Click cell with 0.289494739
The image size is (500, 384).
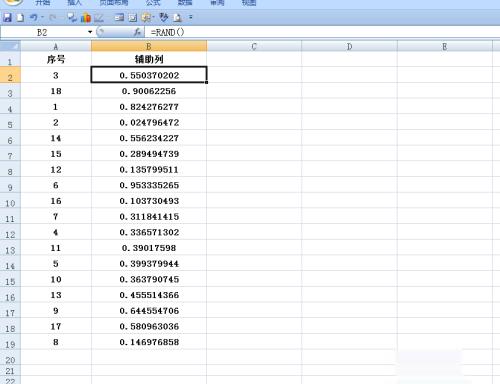[149, 154]
